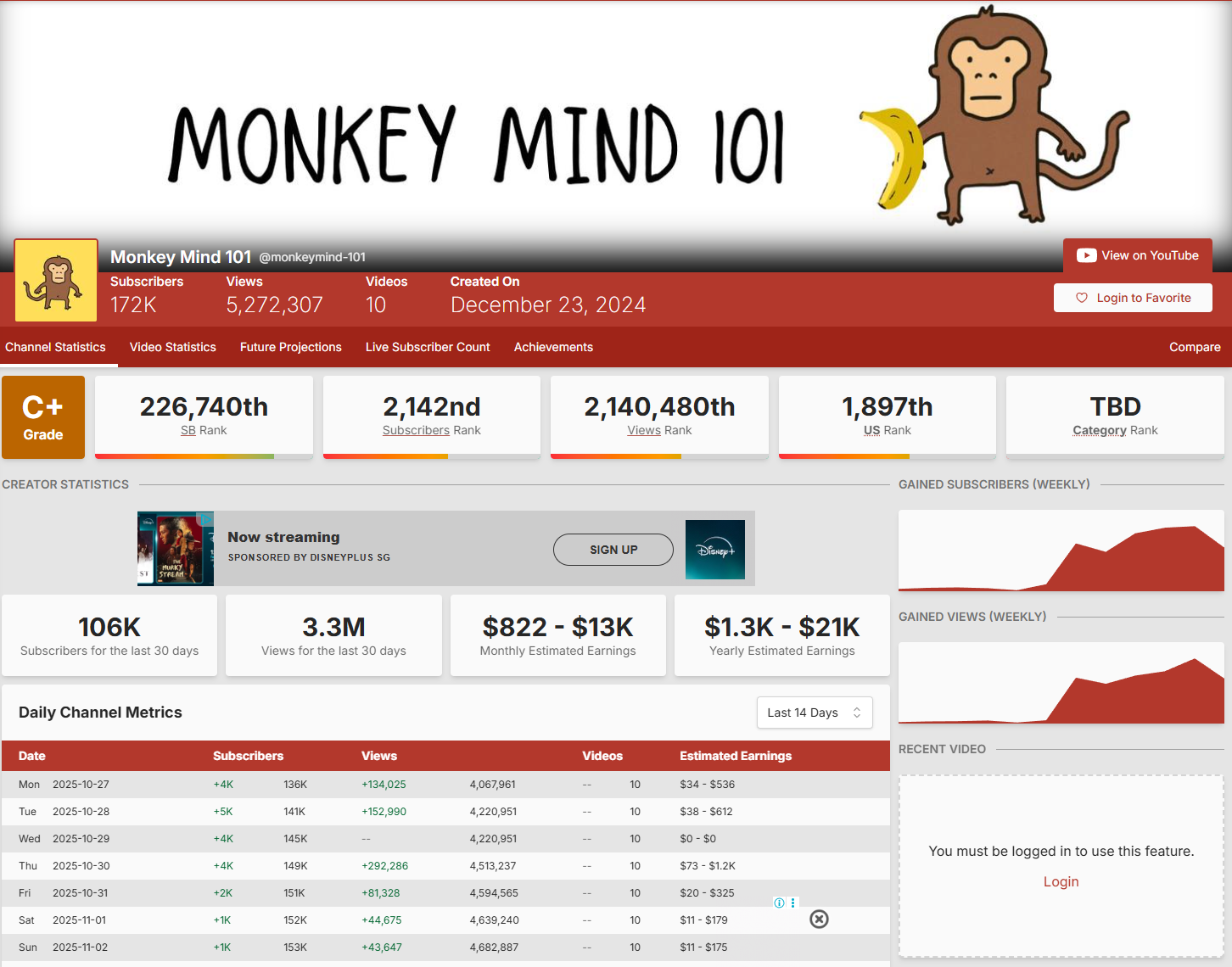Click the 226,740th SB Rank card
This screenshot has height=967, width=1232.
204,416
